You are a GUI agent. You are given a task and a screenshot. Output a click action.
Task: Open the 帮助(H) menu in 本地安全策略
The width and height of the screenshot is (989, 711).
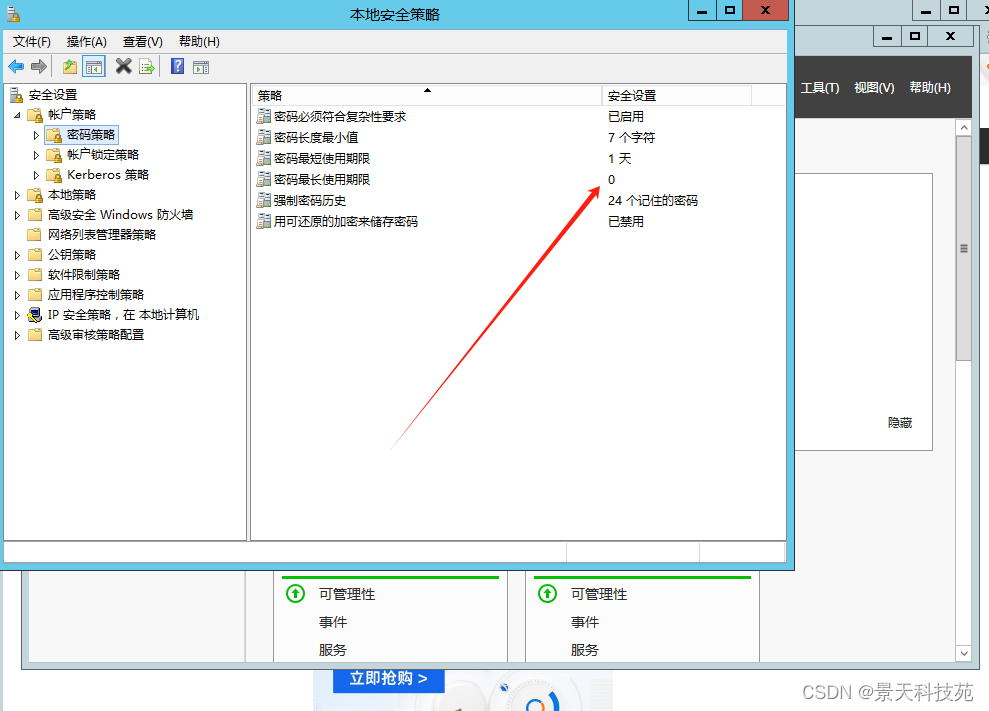pyautogui.click(x=199, y=42)
